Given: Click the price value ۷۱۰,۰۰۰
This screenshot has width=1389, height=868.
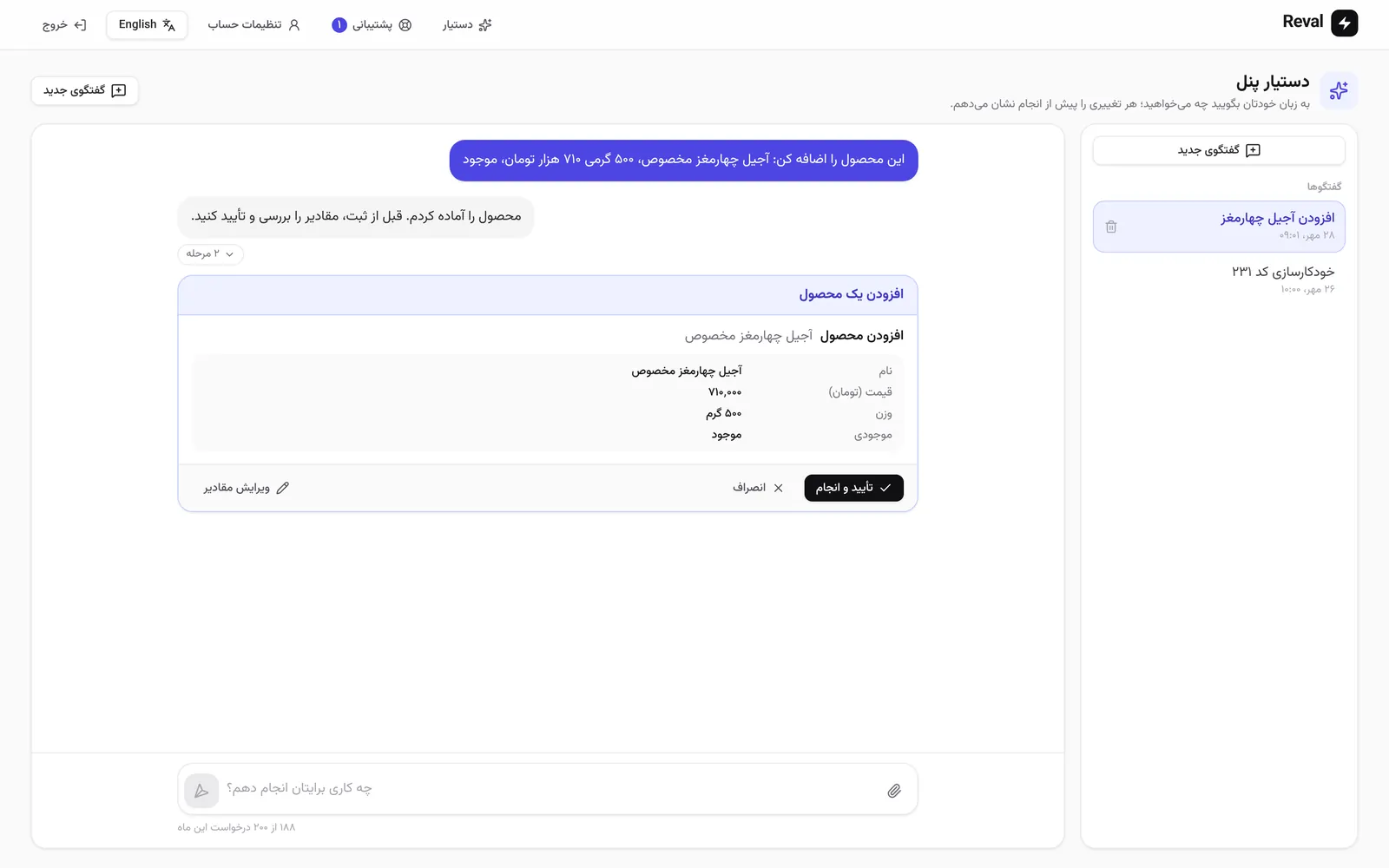Looking at the screenshot, I should tap(725, 392).
